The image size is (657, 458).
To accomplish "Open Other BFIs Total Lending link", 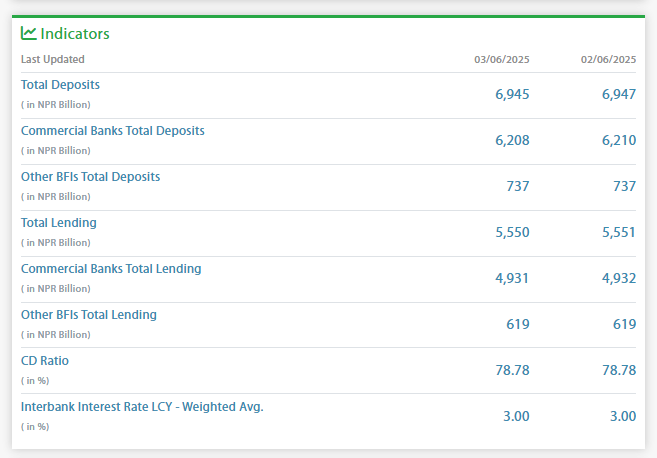I will [x=88, y=315].
